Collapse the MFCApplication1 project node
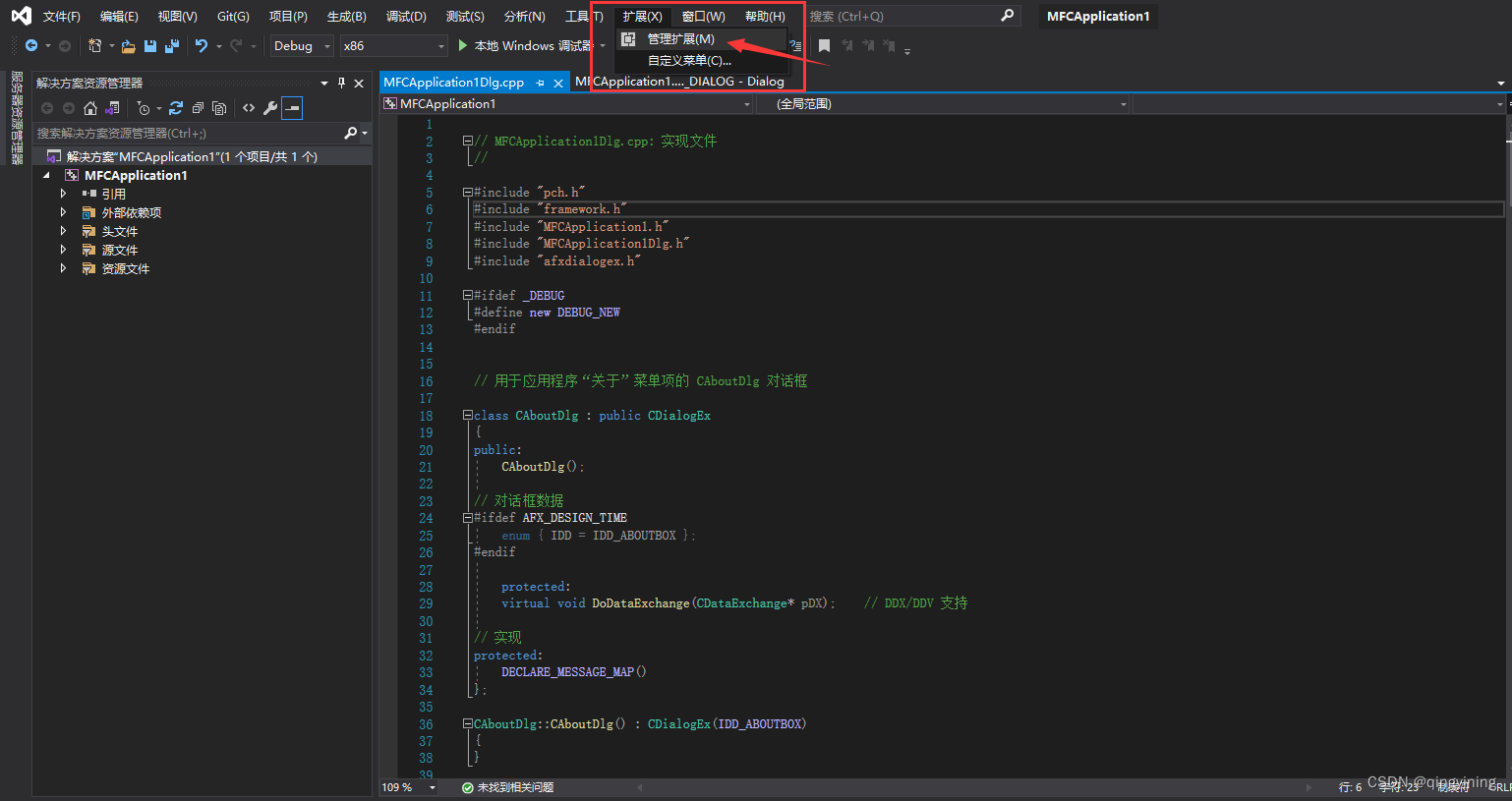 click(x=46, y=175)
